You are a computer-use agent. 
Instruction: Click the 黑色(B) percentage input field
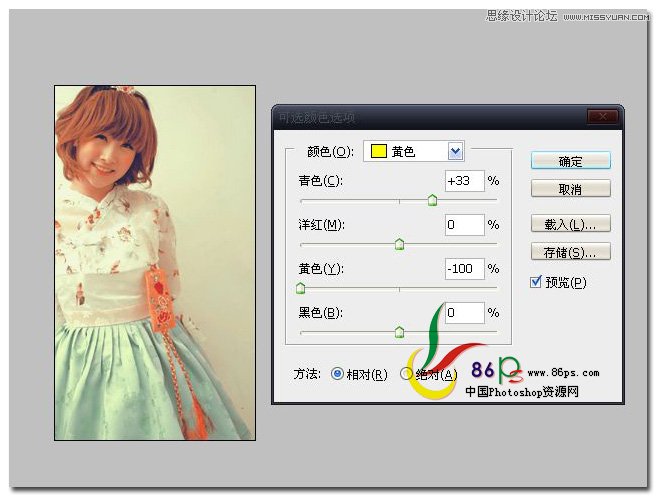[x=465, y=313]
